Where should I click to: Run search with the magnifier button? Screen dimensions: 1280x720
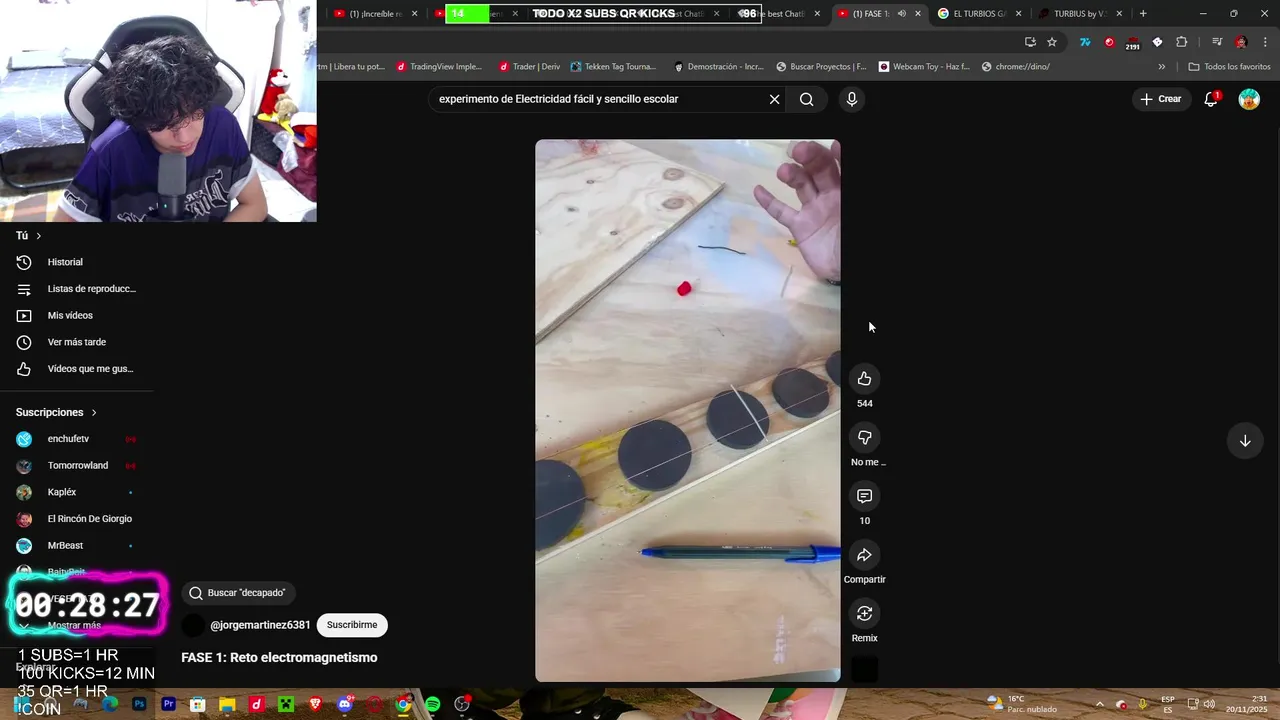806,99
